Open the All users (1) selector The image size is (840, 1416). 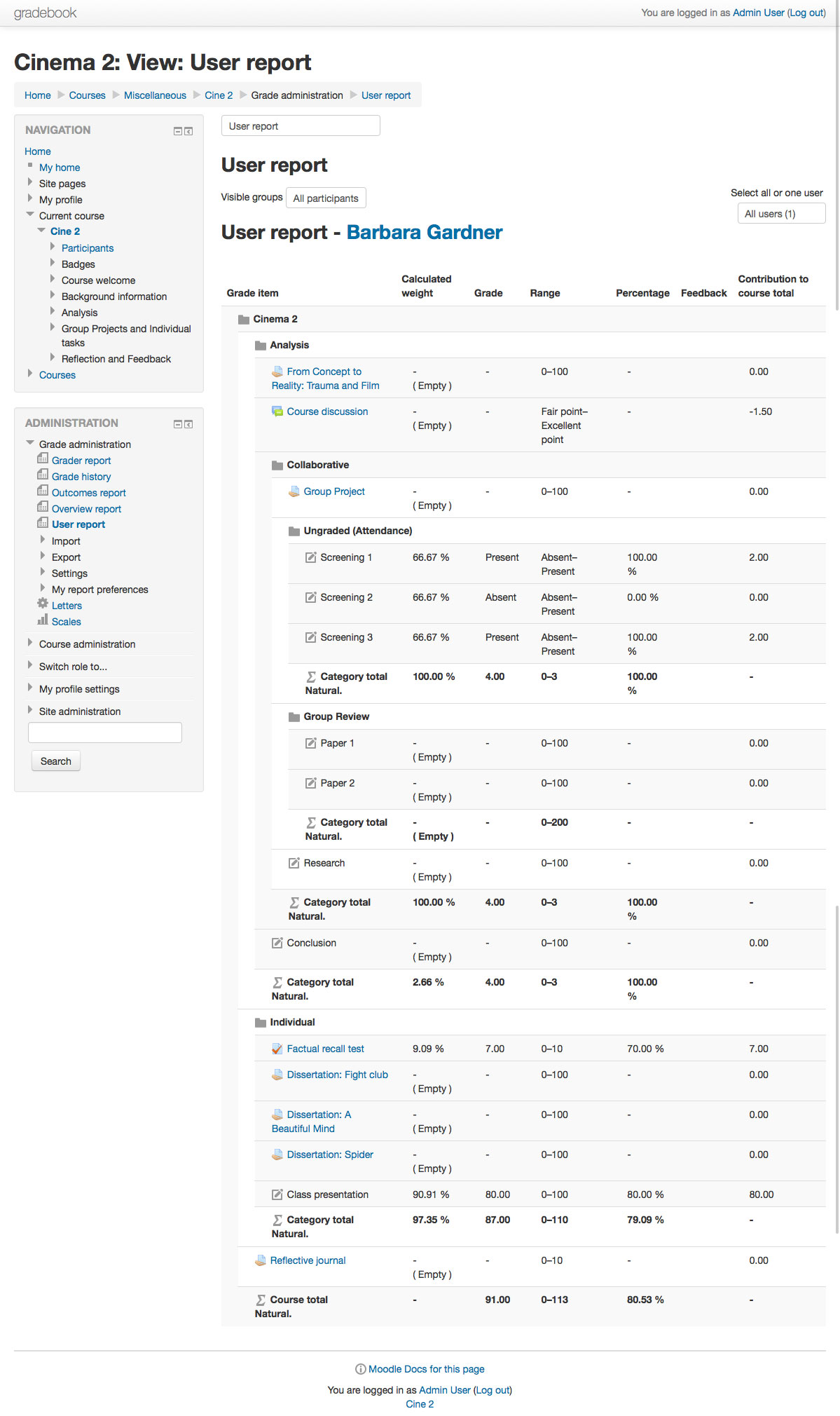781,214
